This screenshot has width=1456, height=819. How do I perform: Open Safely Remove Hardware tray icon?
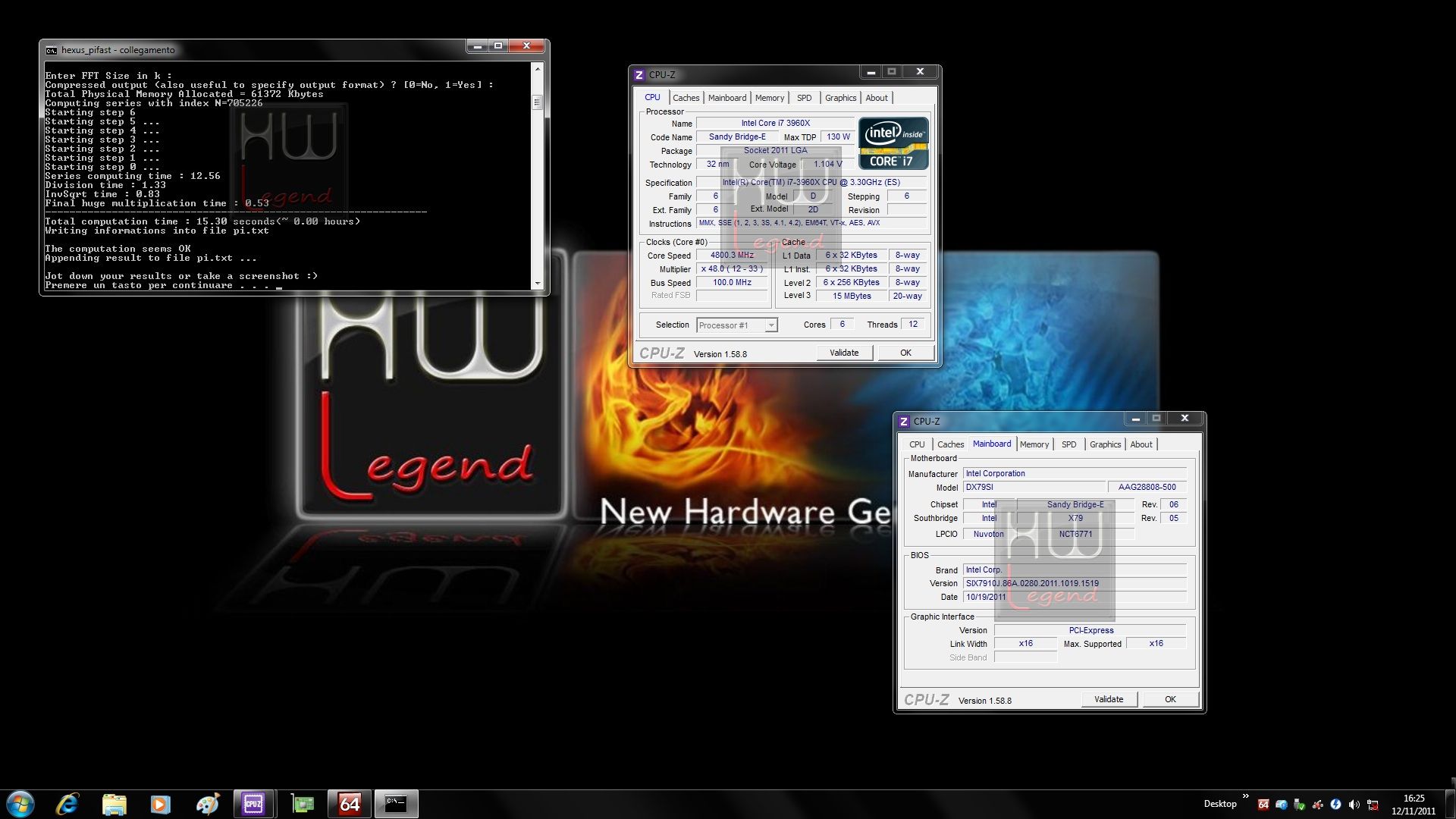pyautogui.click(x=1300, y=805)
